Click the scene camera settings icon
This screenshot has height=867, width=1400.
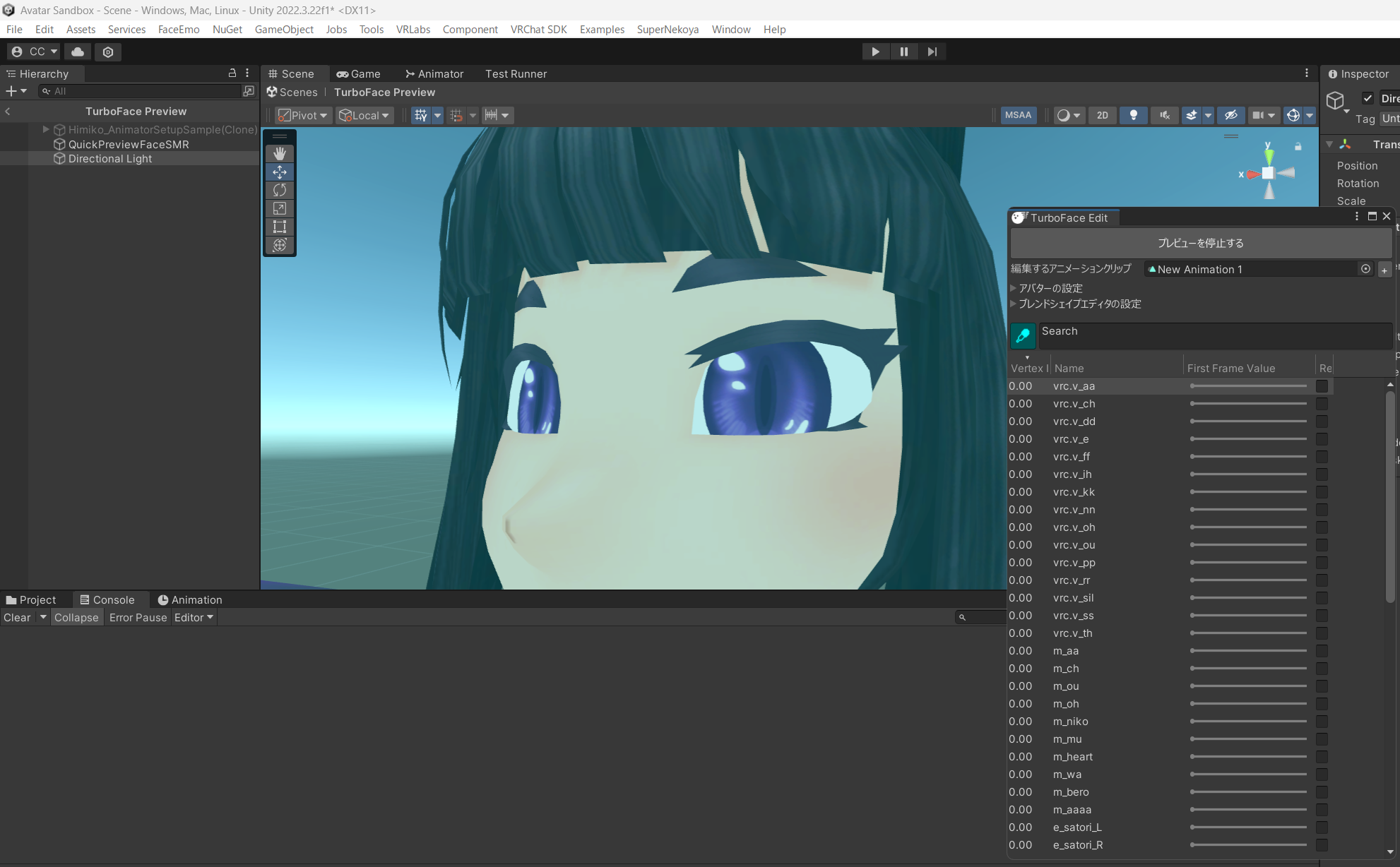point(1258,115)
